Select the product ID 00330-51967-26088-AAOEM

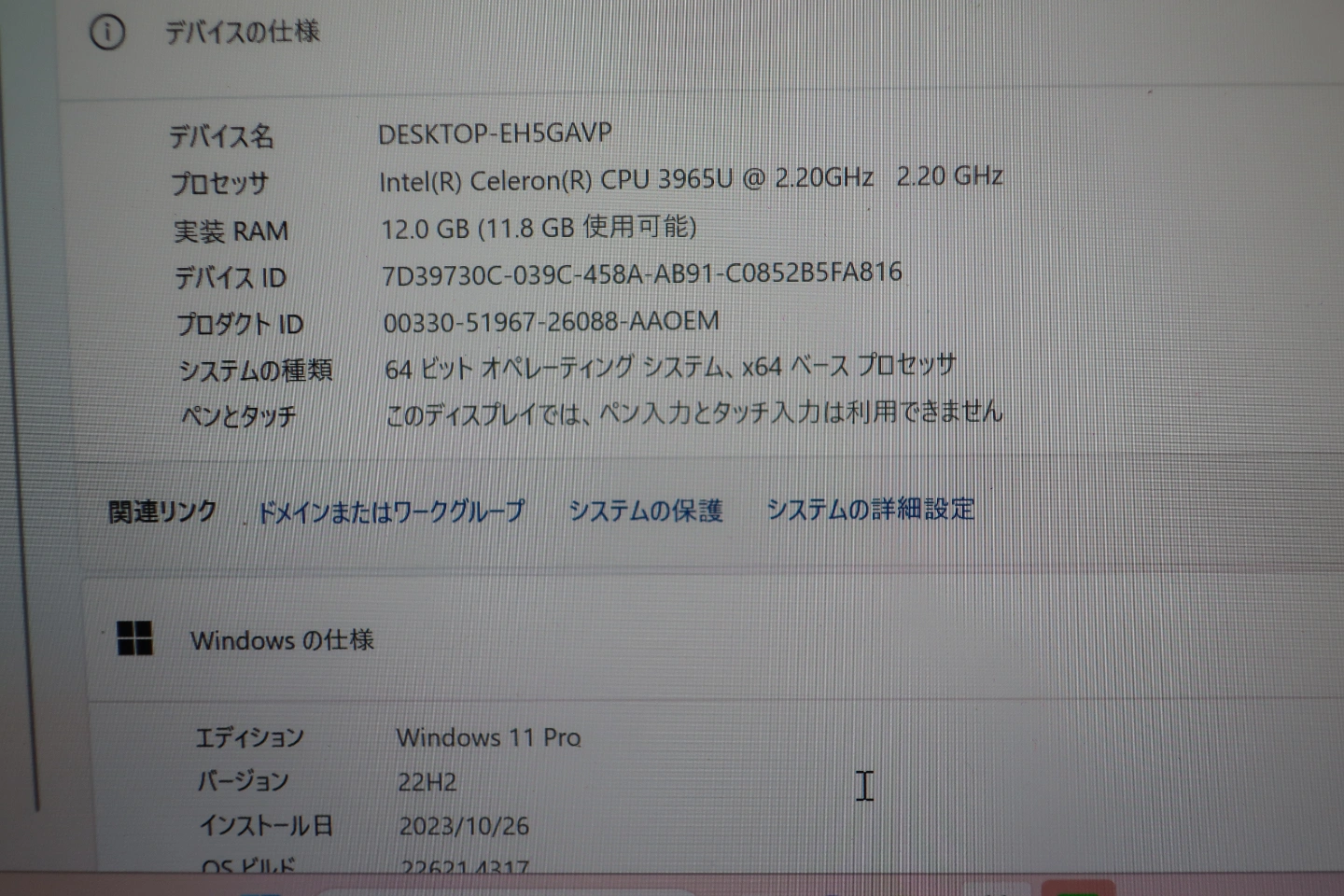coord(551,322)
